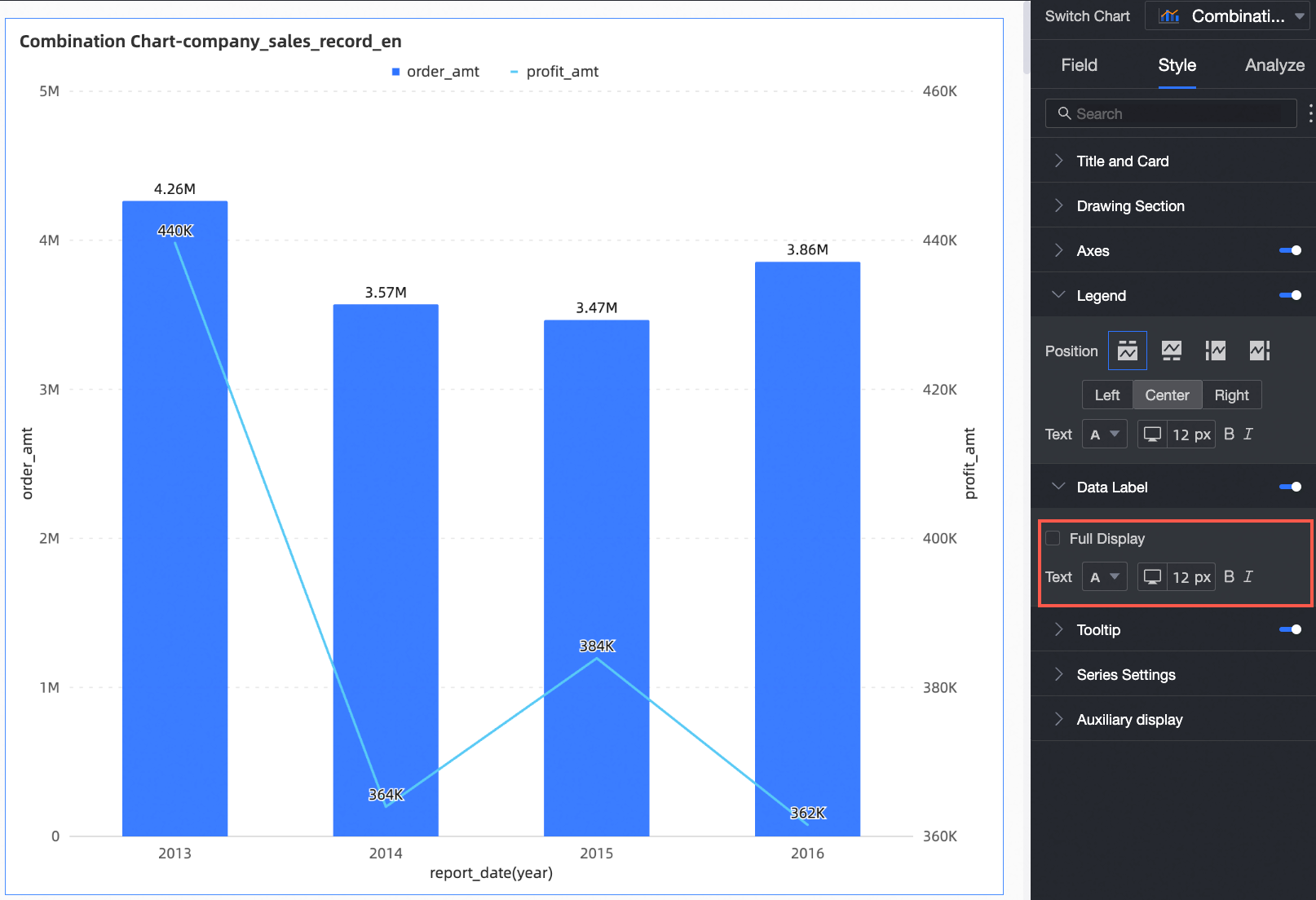Click the report_date(year) axis title

click(x=491, y=873)
